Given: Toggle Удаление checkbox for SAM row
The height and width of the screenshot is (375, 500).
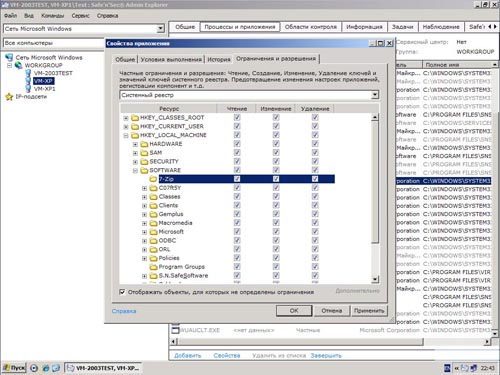Looking at the screenshot, I should pos(315,153).
